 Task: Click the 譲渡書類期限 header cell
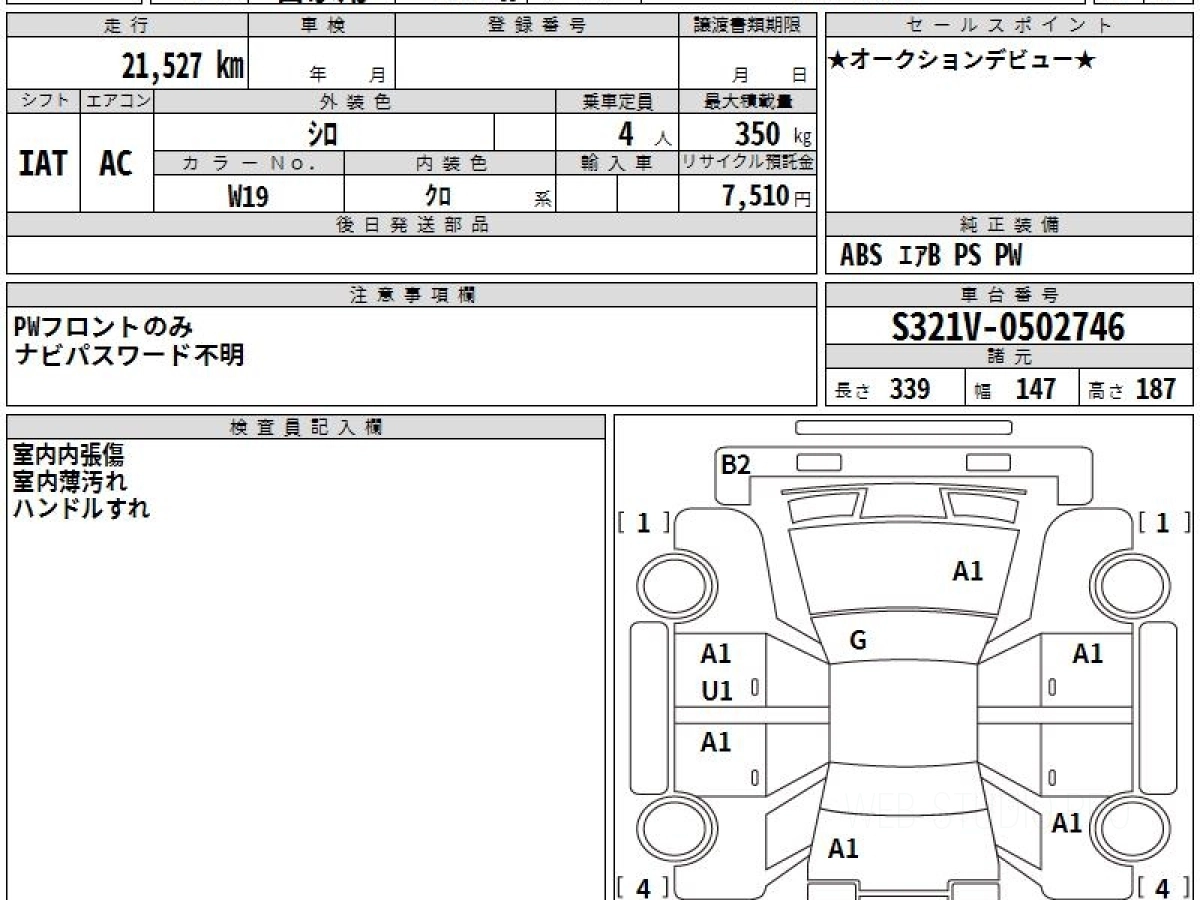(747, 26)
